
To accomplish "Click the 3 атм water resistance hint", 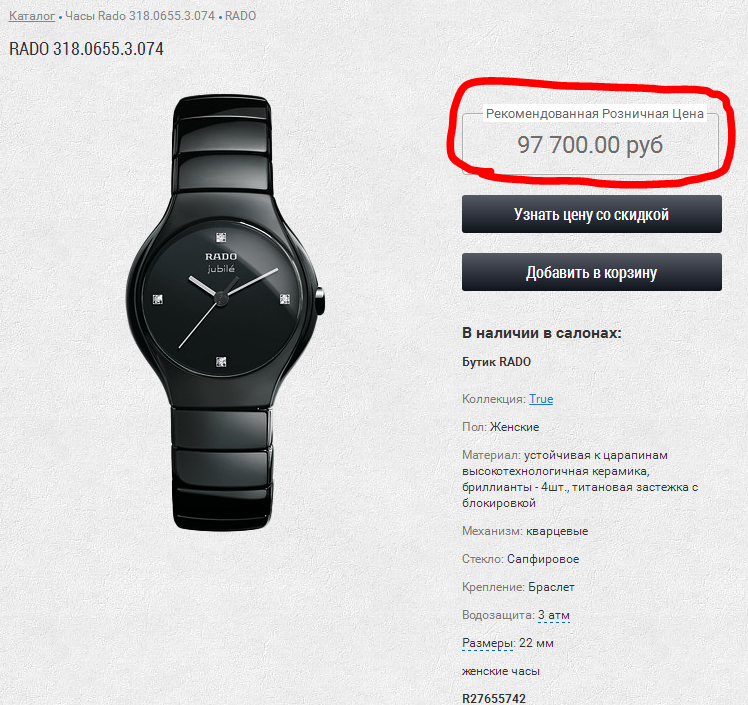I will point(554,615).
